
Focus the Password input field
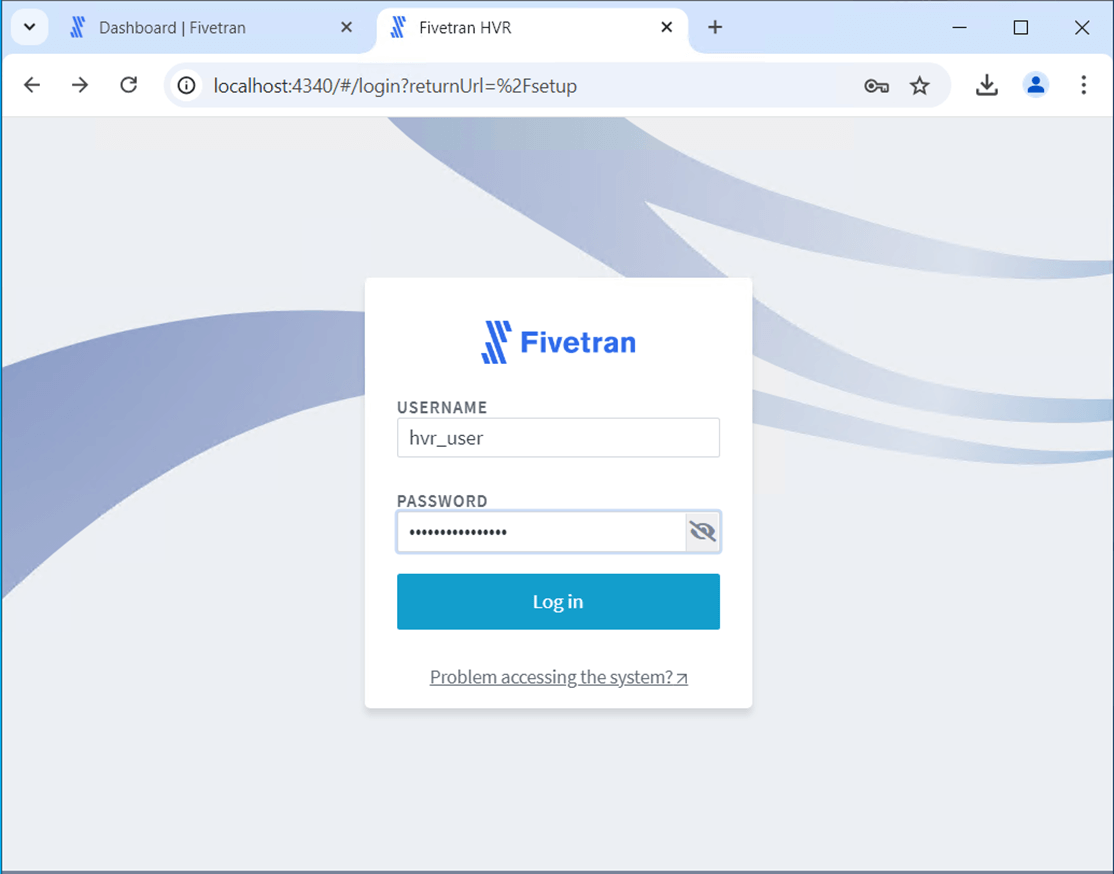pos(541,532)
